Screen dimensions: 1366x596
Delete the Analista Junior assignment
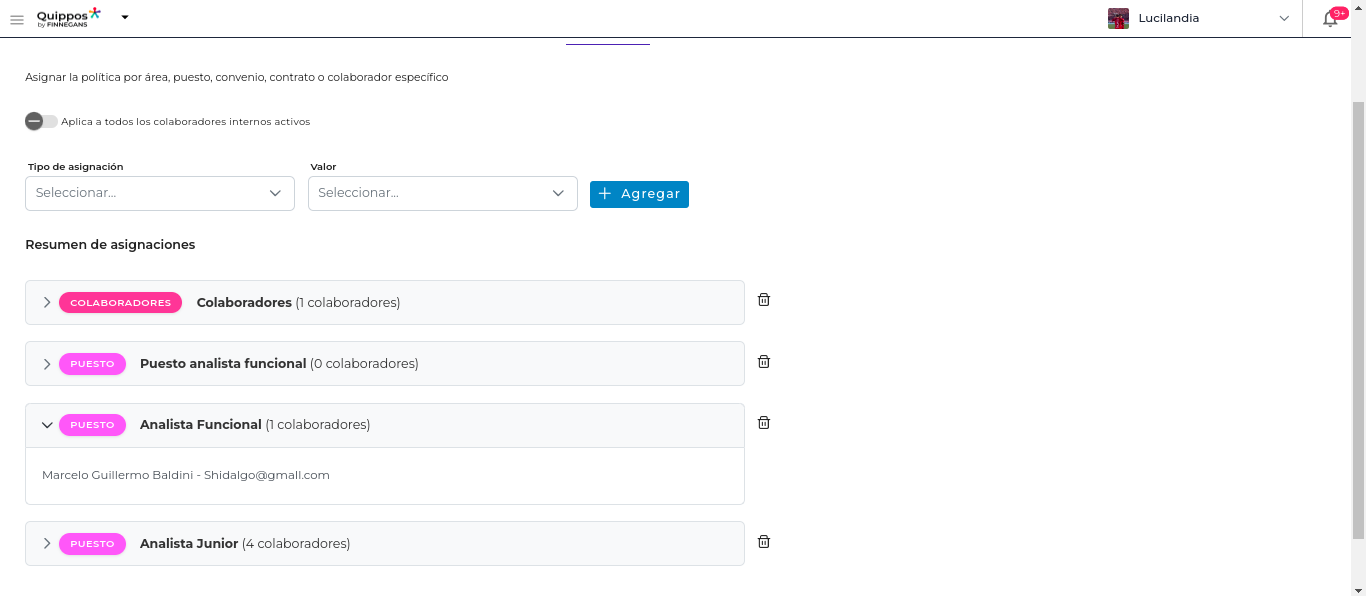coord(764,542)
